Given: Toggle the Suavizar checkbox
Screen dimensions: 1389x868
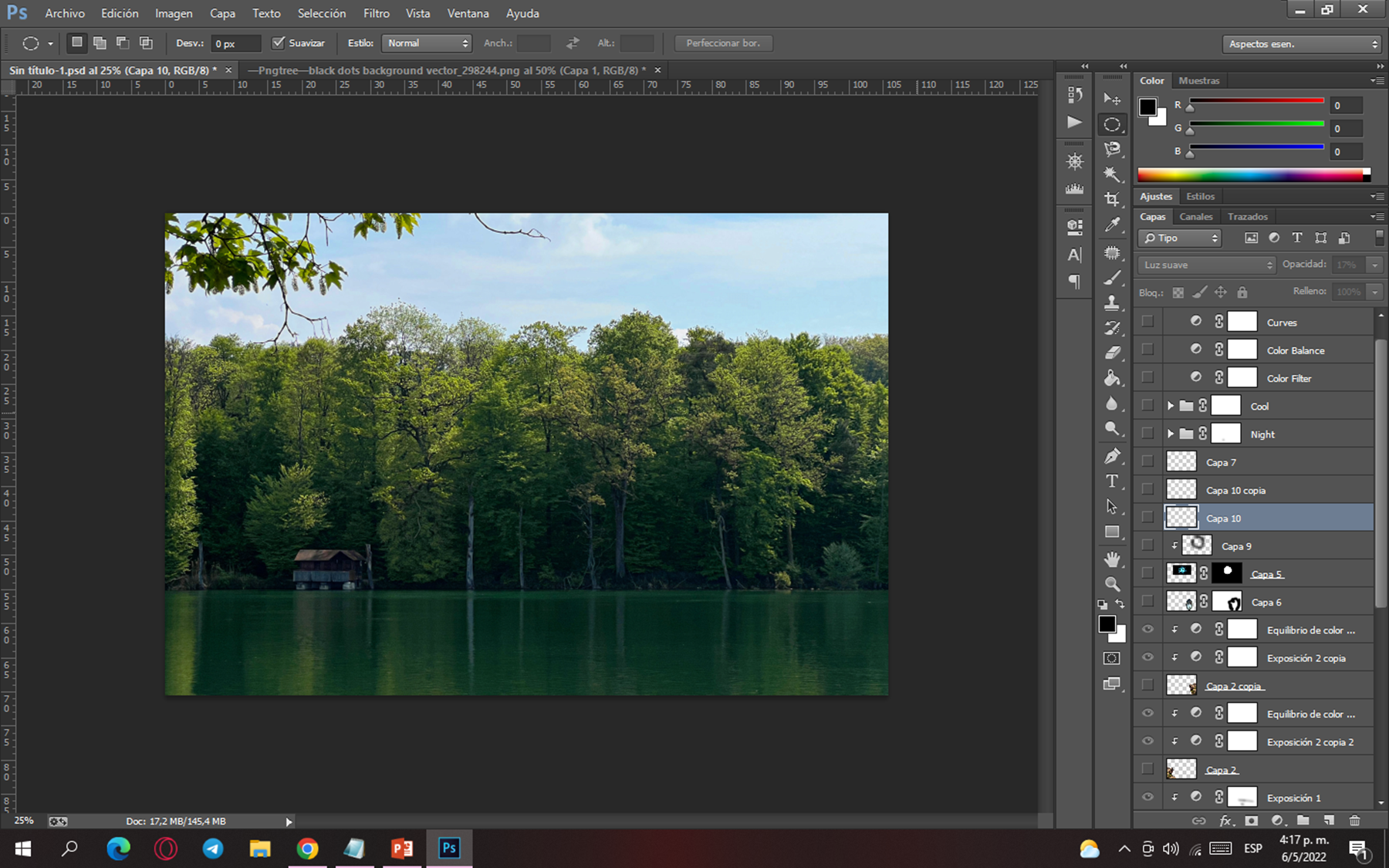Looking at the screenshot, I should click(279, 43).
